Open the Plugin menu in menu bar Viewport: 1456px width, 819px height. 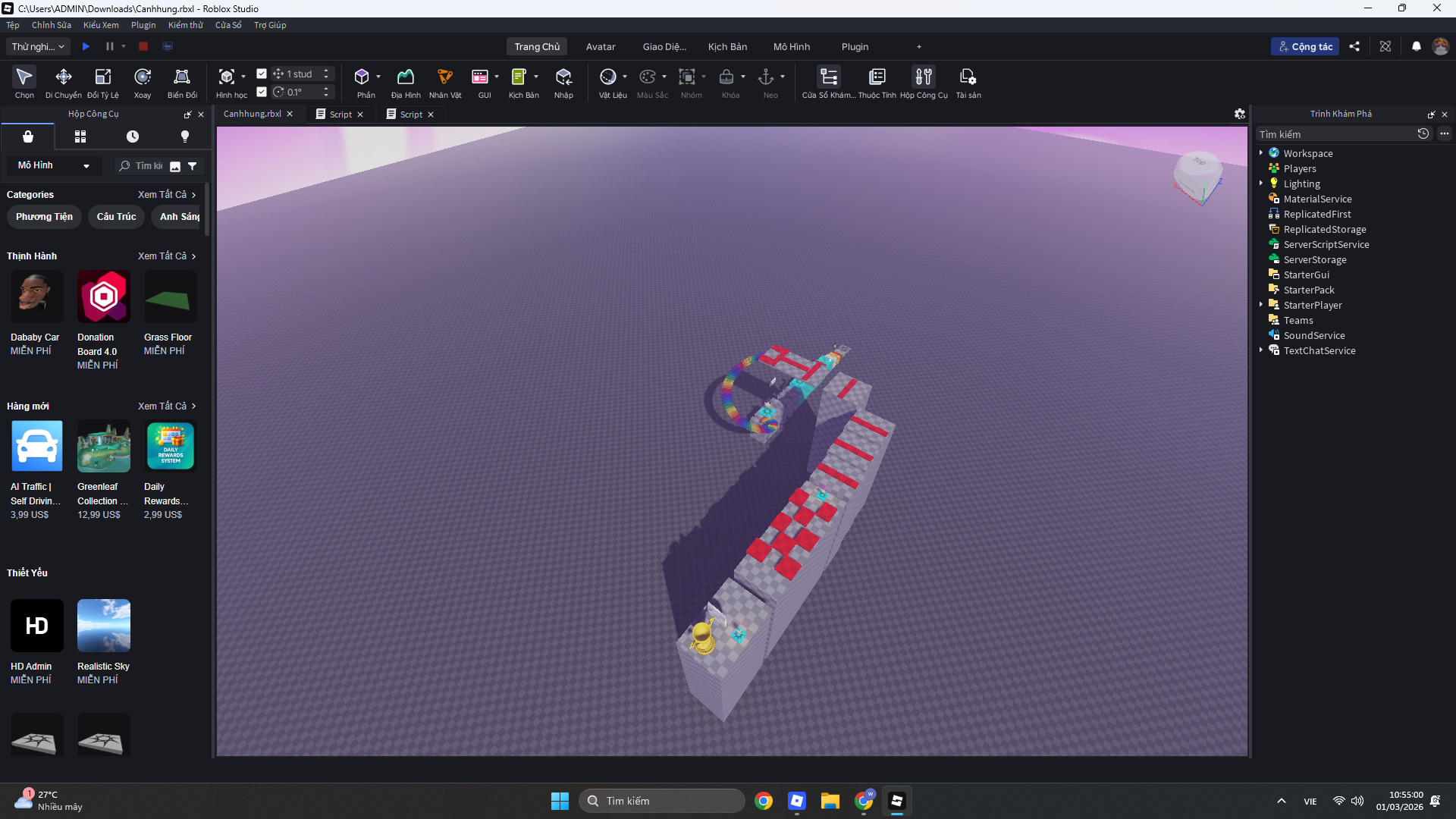coord(143,25)
